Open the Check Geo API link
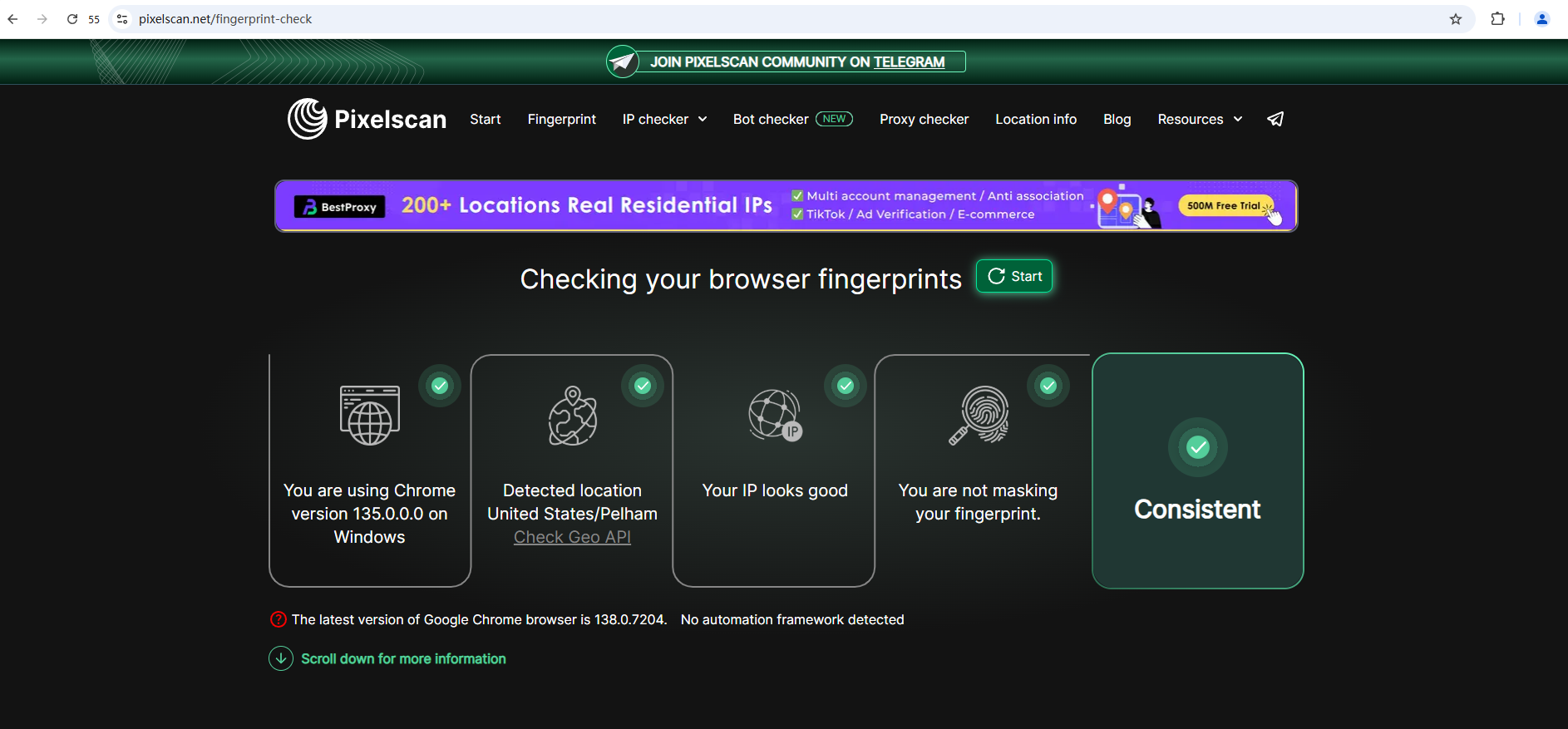Image resolution: width=1568 pixels, height=729 pixels. [x=572, y=537]
